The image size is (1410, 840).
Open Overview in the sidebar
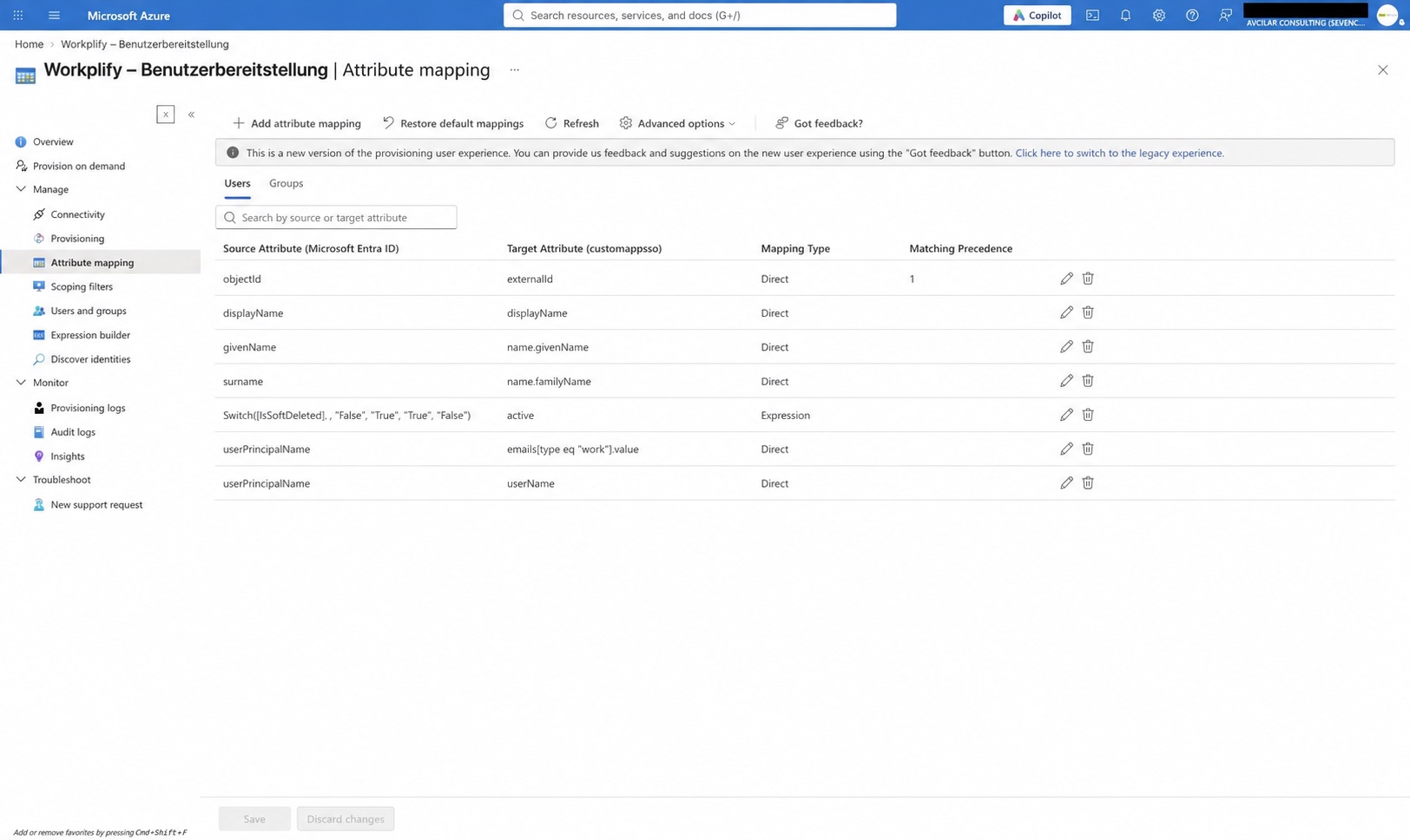53,141
